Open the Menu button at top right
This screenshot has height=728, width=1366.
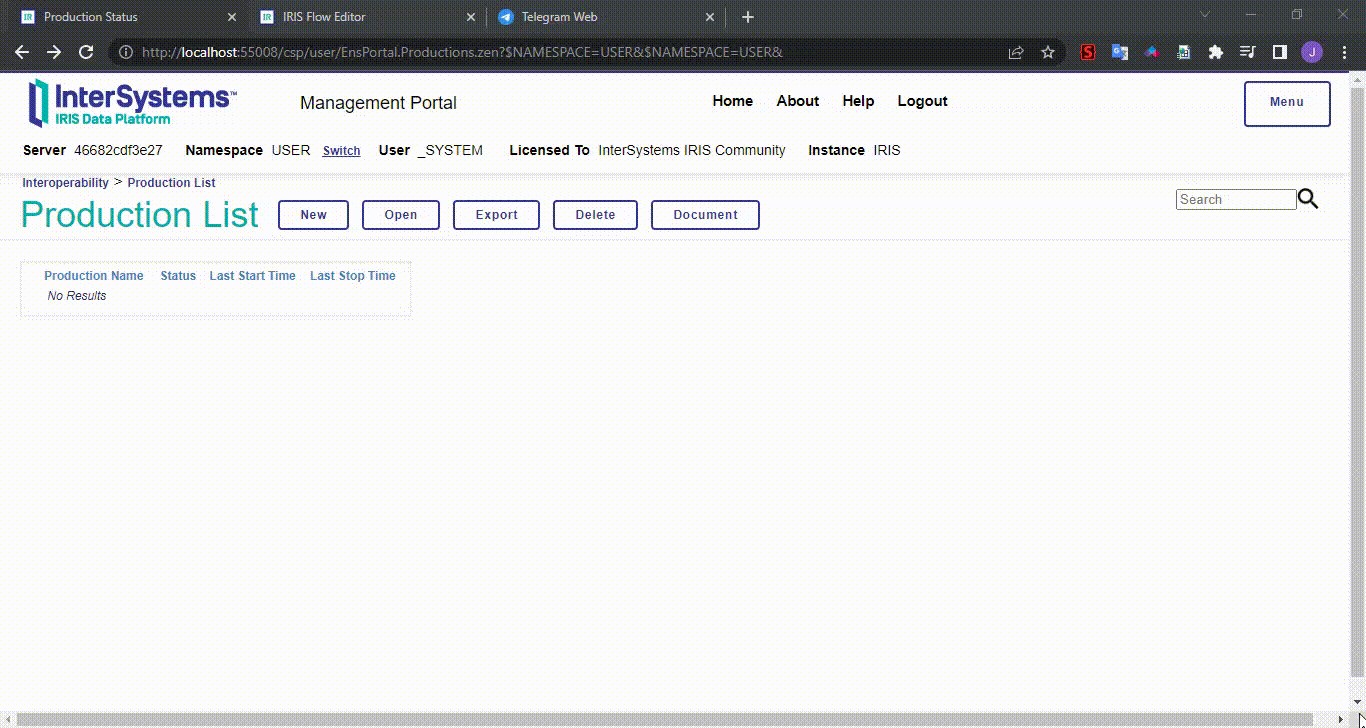click(1287, 103)
